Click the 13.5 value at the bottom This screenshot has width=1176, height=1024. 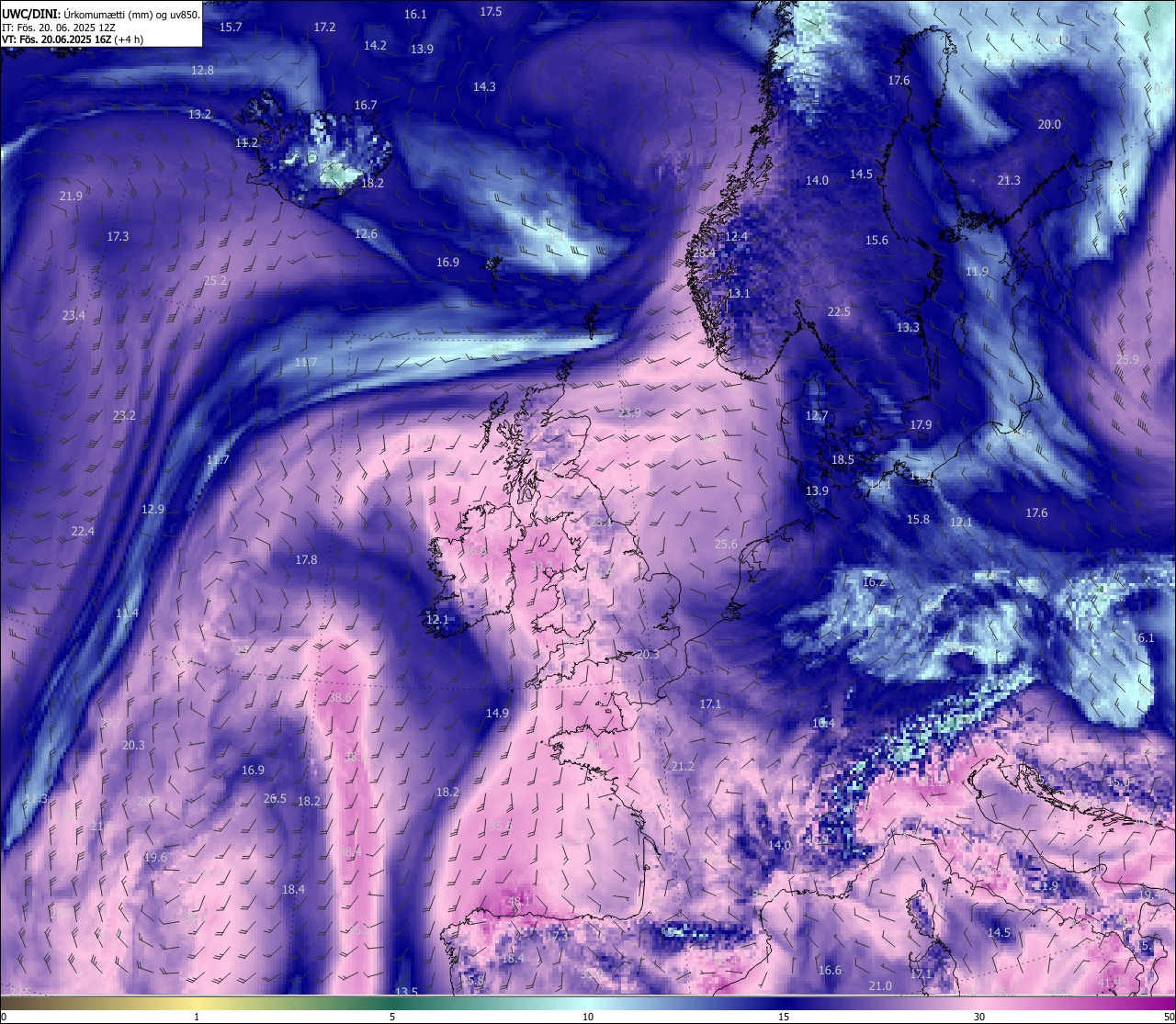(x=406, y=992)
